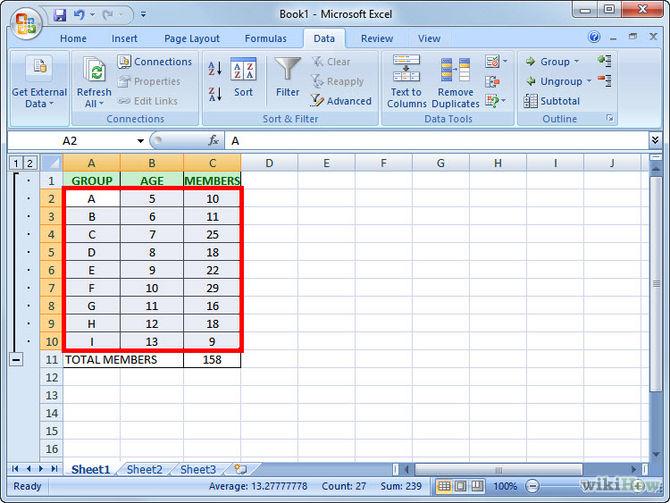The image size is (670, 503).
Task: Click Show Detail icon in Outline
Action: [x=605, y=60]
